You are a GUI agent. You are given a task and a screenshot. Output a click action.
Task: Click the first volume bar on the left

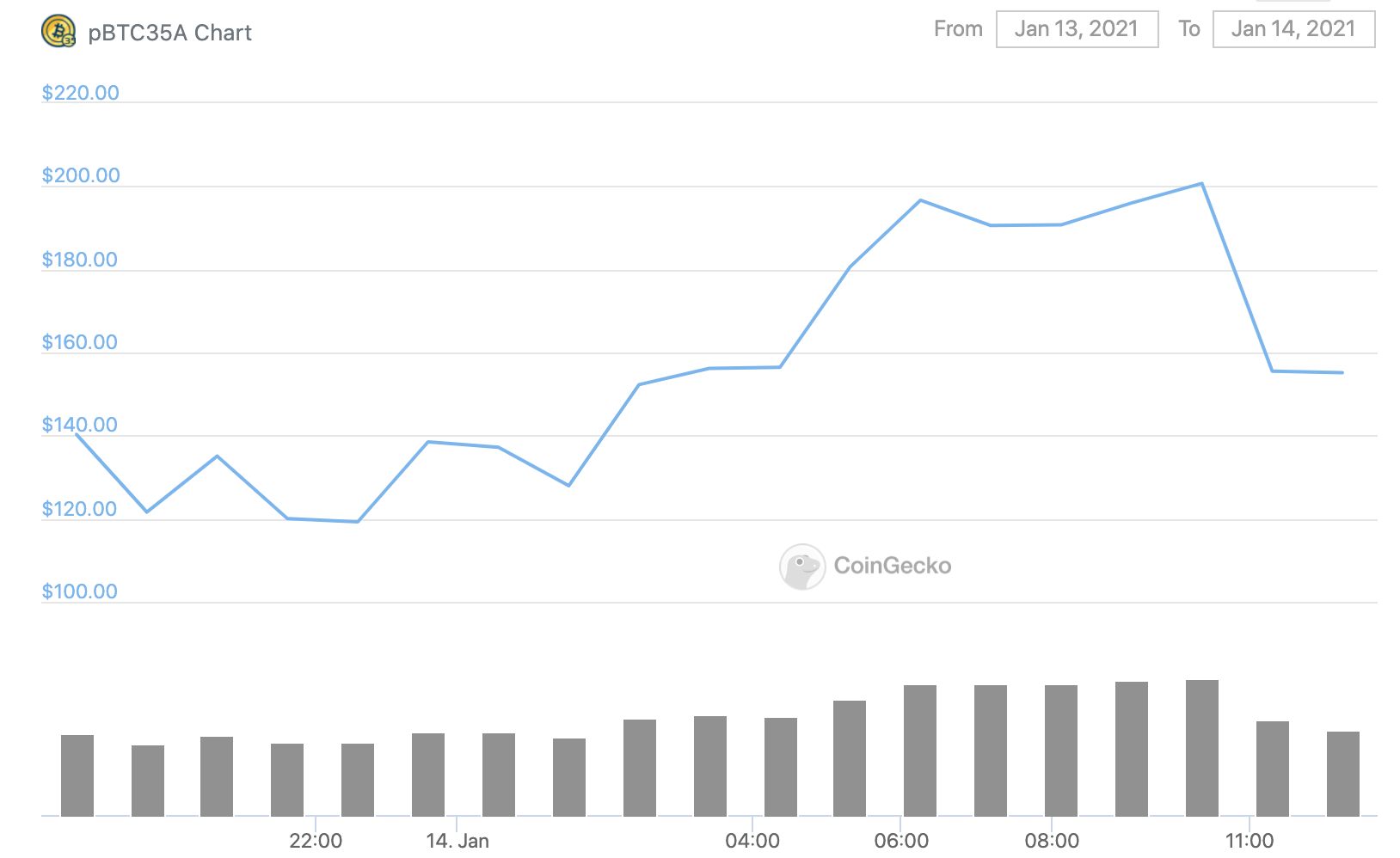pyautogui.click(x=77, y=775)
